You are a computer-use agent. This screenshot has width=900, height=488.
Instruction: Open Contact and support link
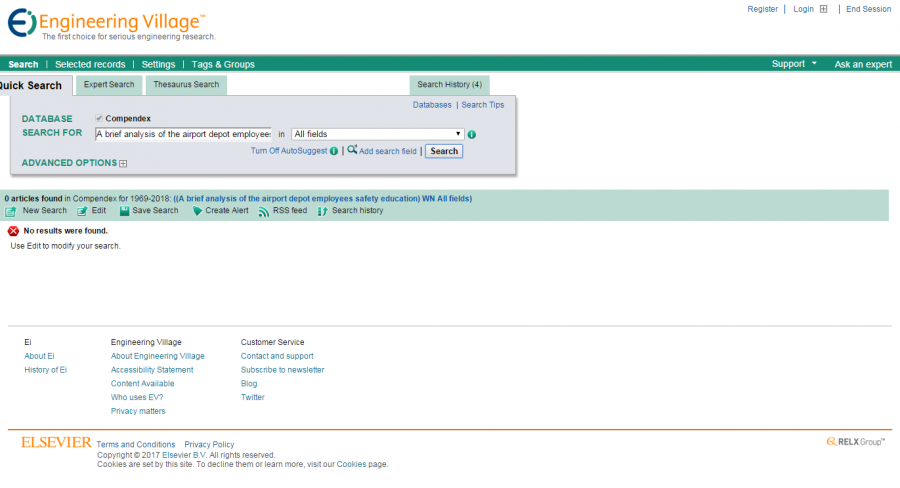pyautogui.click(x=277, y=356)
